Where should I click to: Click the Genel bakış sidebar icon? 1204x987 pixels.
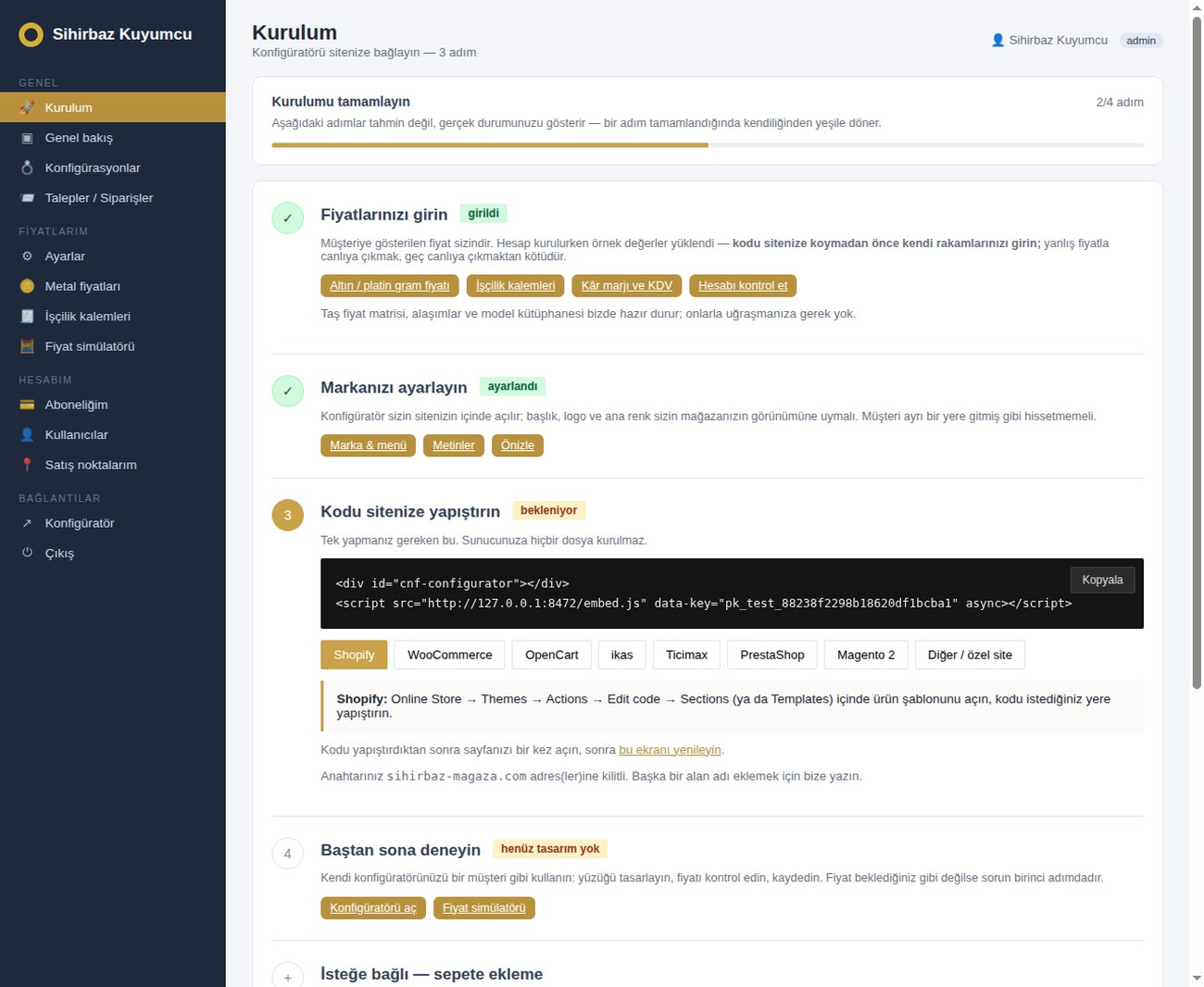point(27,138)
